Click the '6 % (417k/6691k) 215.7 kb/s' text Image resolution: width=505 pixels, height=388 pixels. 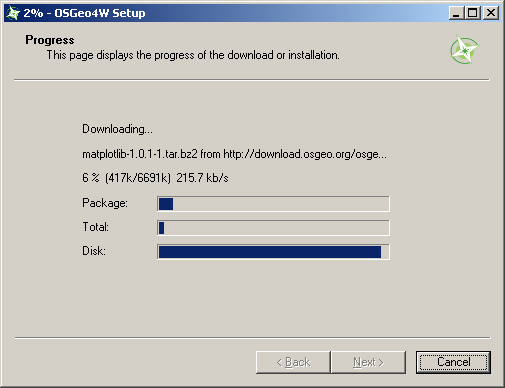pyautogui.click(x=155, y=178)
